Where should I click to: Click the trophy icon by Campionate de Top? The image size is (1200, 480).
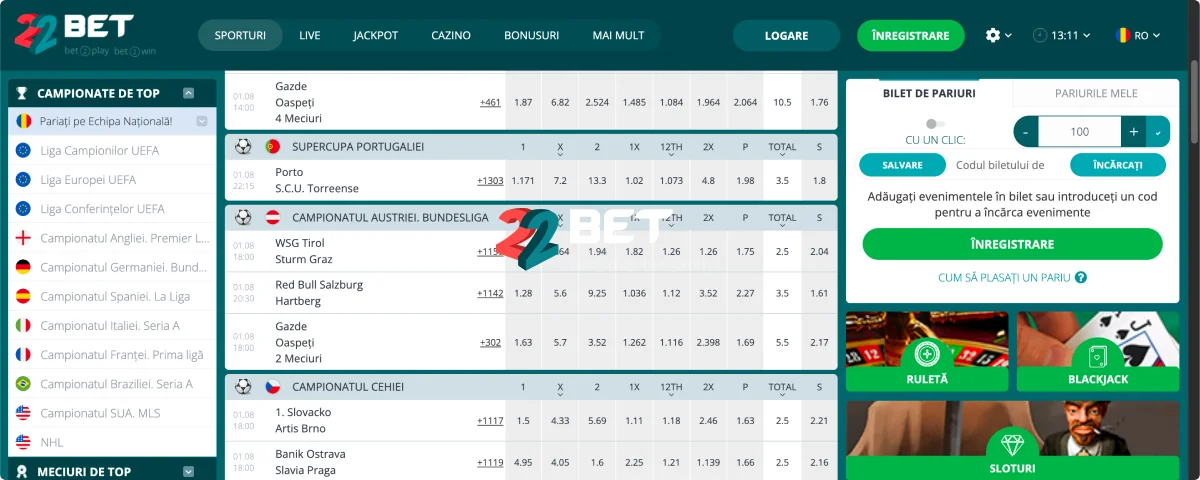coord(22,93)
